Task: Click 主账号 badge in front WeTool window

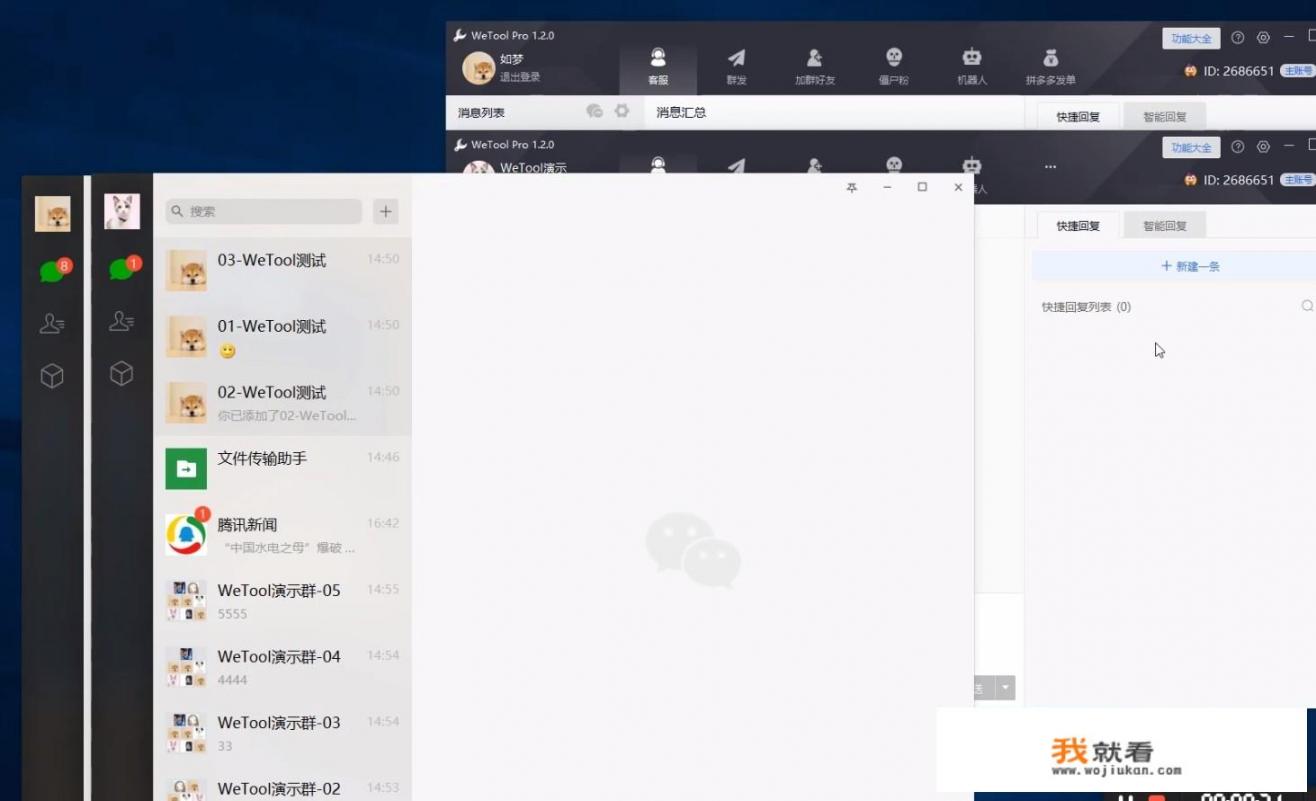Action: (1298, 180)
